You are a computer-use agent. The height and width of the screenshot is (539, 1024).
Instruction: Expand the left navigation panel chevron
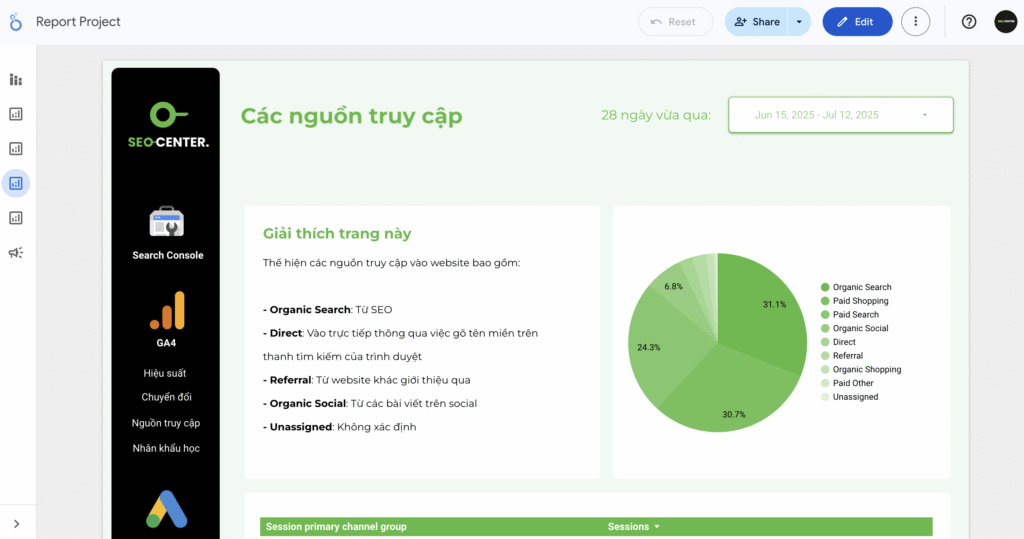pos(16,524)
